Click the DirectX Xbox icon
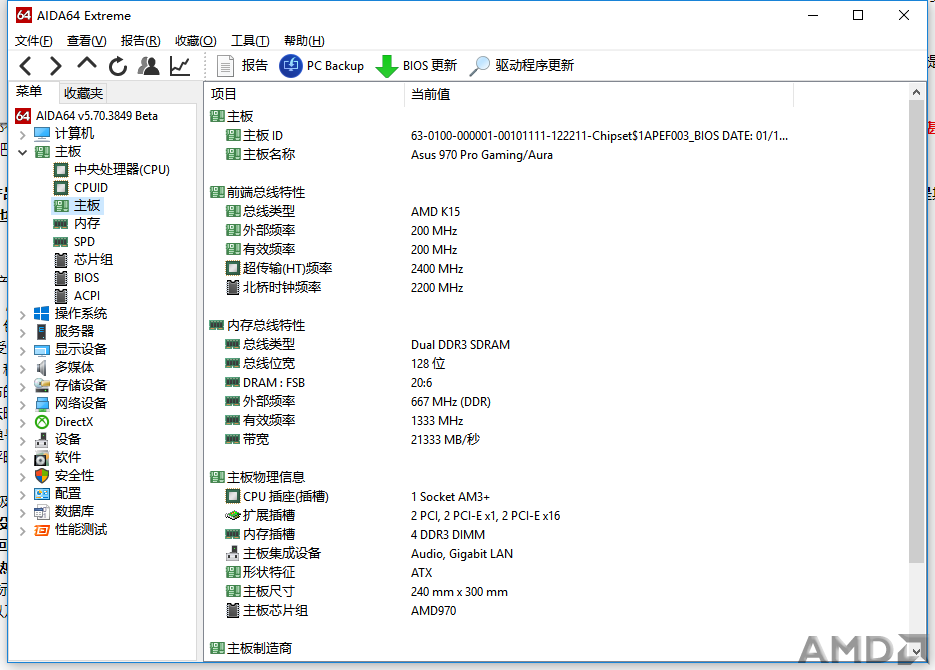The width and height of the screenshot is (935, 670). click(42, 422)
